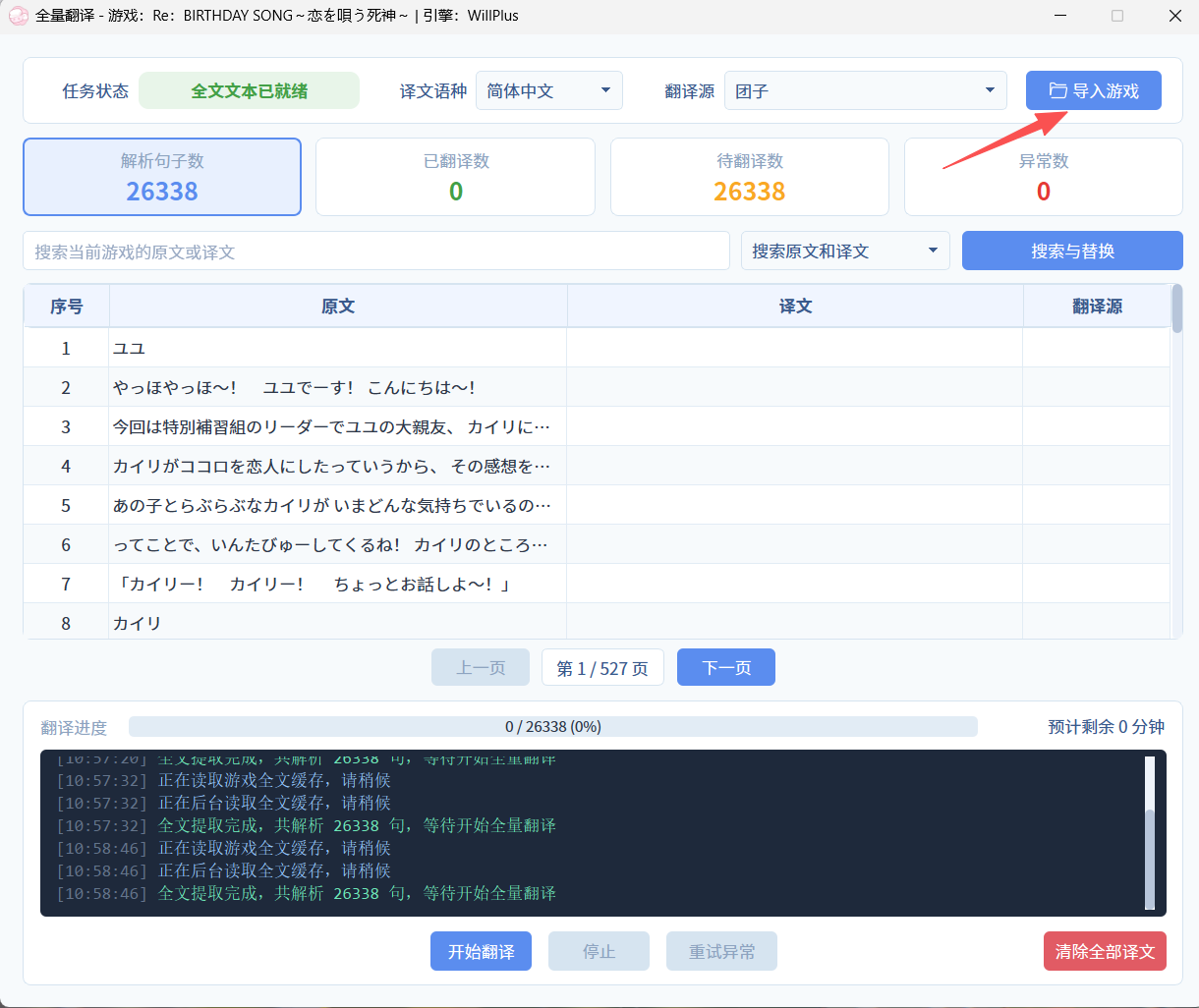Image resolution: width=1199 pixels, height=1008 pixels.
Task: Select row 6 text ってことで、いんたびゅーして
Action: point(331,544)
